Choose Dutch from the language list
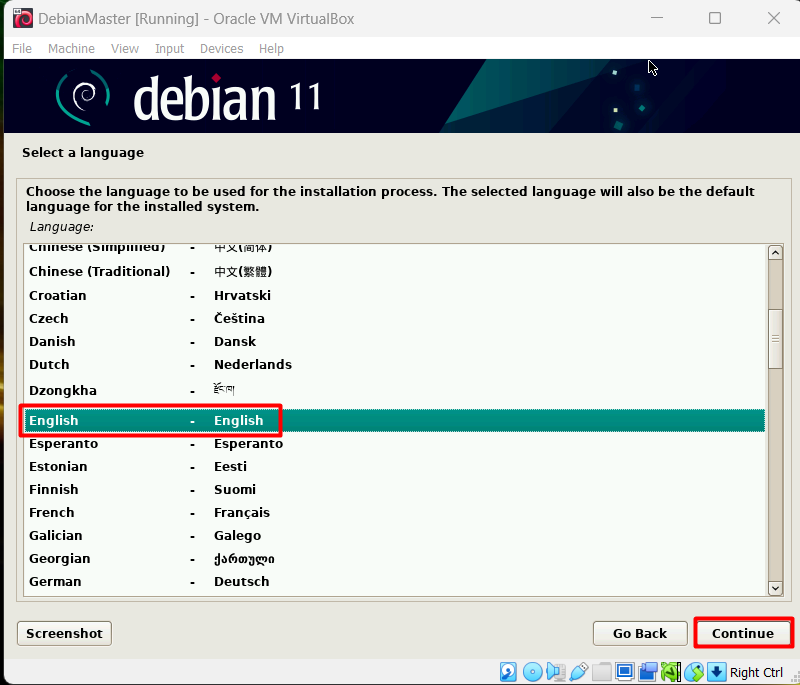This screenshot has height=685, width=800. 394,364
